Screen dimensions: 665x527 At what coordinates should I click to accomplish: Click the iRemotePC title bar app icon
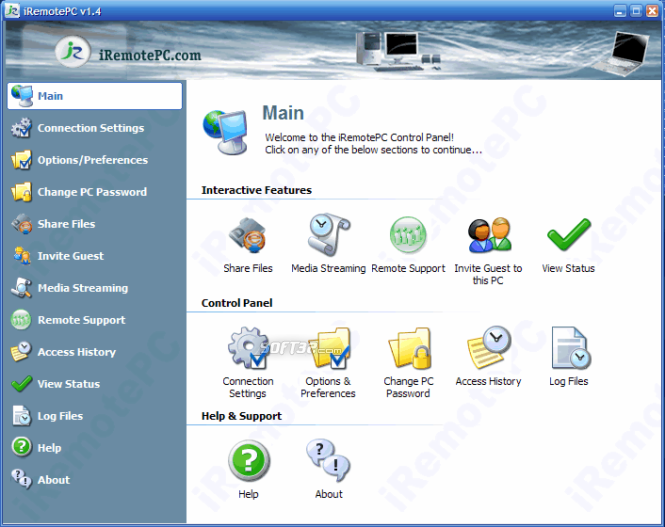tap(12, 11)
